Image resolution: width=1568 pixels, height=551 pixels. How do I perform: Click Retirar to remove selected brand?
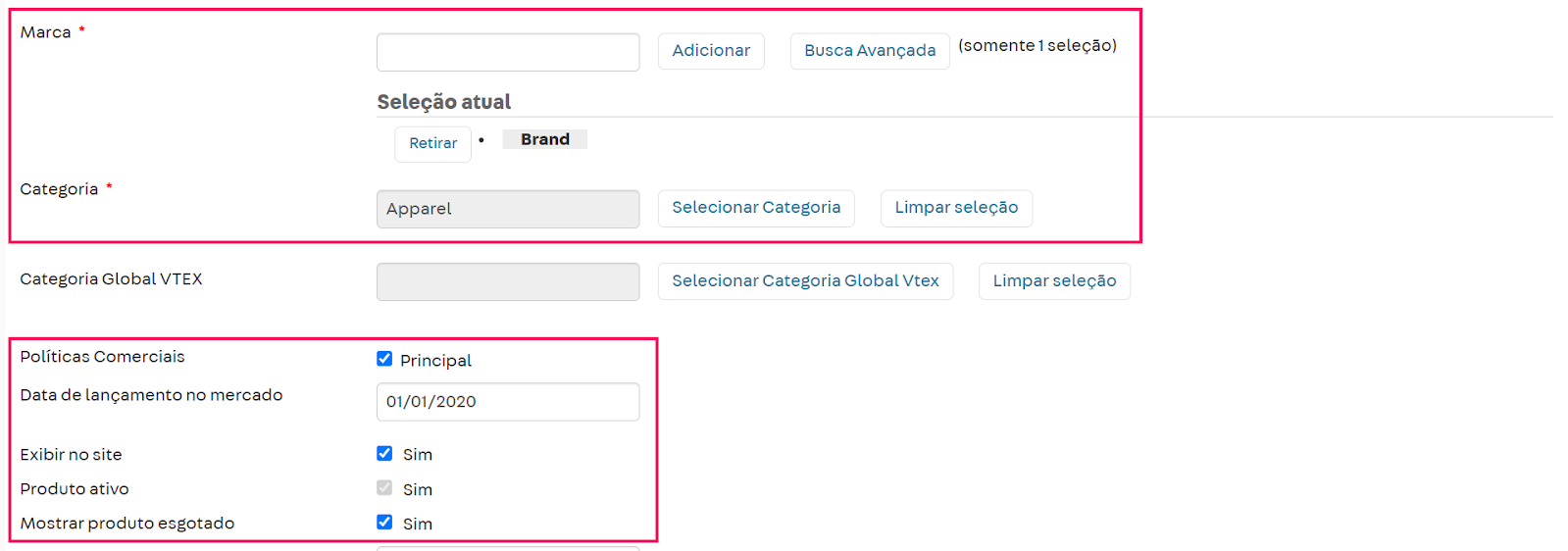[x=432, y=144]
